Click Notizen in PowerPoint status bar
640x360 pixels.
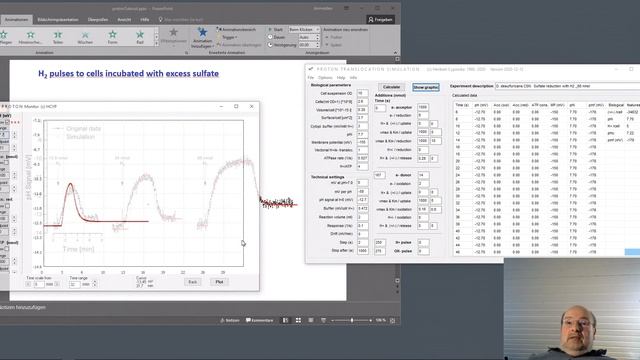(x=230, y=320)
